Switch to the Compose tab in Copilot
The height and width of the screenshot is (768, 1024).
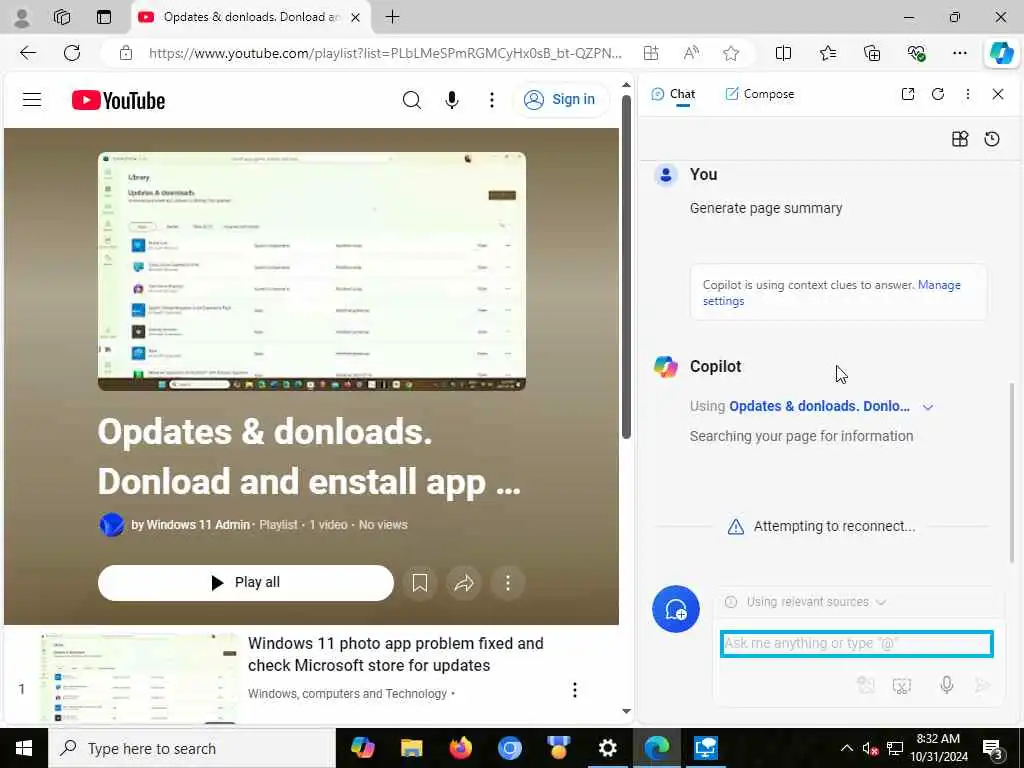(x=760, y=94)
